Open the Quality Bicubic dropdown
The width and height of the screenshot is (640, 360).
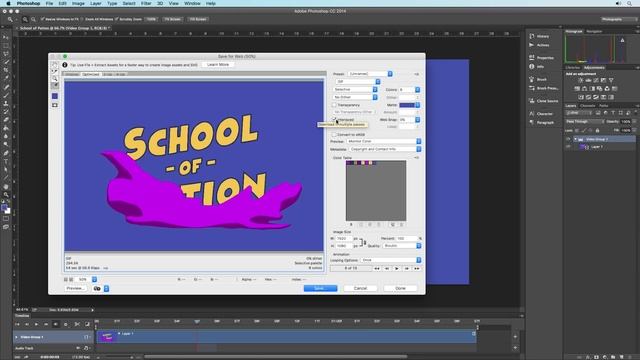pos(402,246)
